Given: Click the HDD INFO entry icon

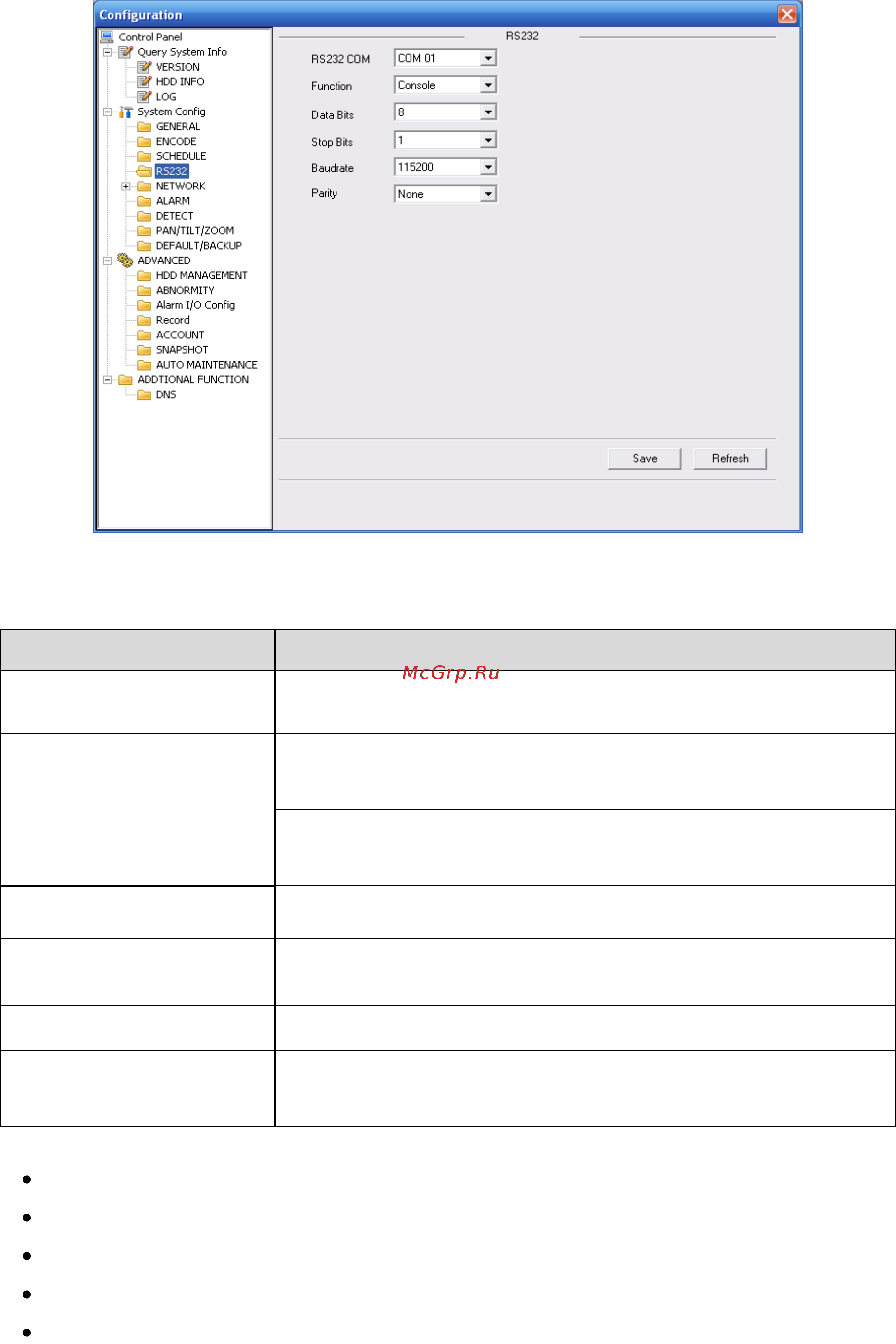Looking at the screenshot, I should tap(145, 82).
